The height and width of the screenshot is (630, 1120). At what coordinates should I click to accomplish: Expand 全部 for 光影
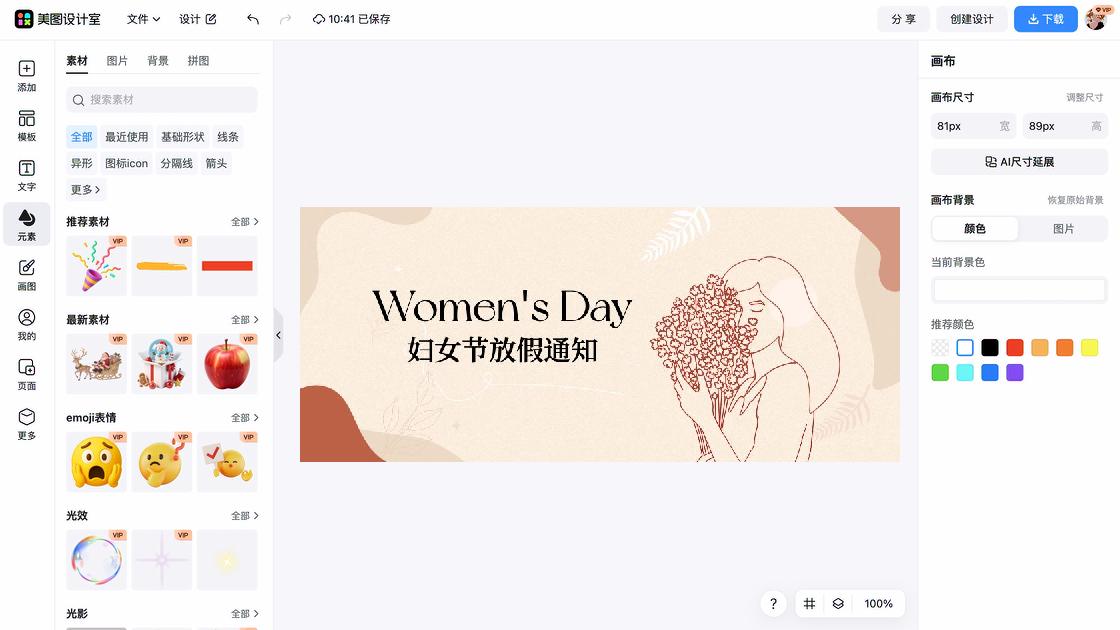[244, 614]
